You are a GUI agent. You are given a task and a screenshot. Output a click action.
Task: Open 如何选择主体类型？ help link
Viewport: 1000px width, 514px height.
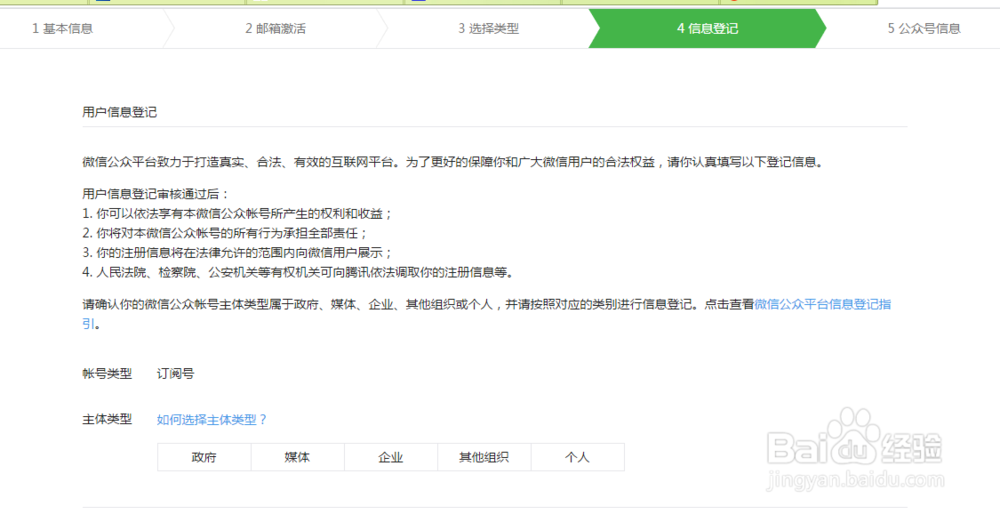[212, 420]
